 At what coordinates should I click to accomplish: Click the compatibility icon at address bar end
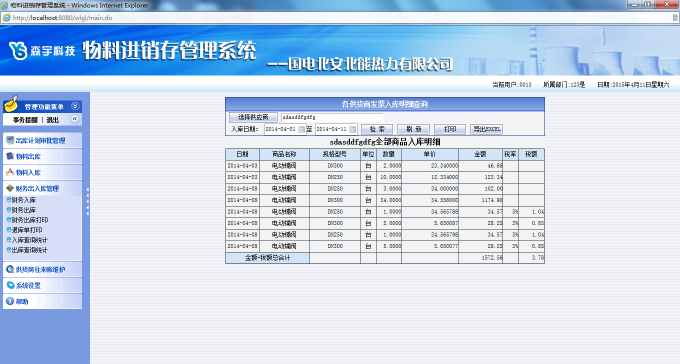point(675,18)
